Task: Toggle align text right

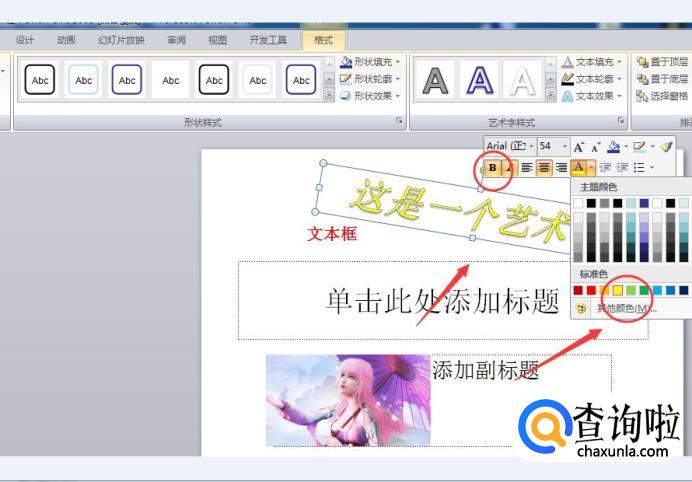Action: [x=561, y=167]
